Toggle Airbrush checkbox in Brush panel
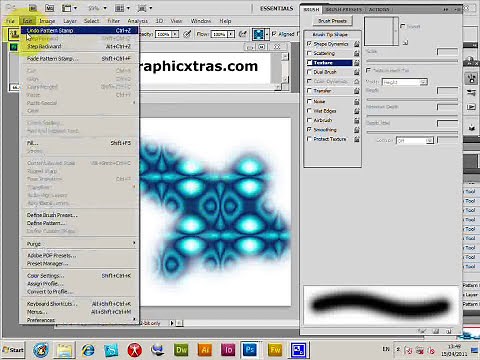 coord(309,120)
